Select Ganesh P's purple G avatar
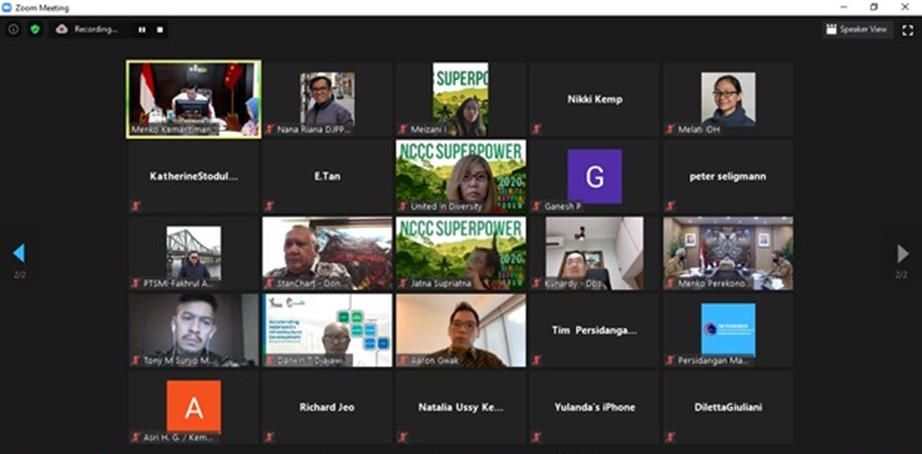 tap(594, 176)
